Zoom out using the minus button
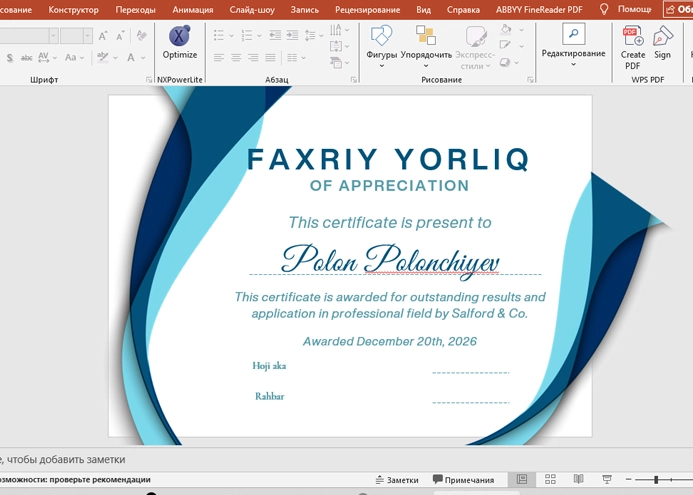The width and height of the screenshot is (693, 495). coord(628,480)
